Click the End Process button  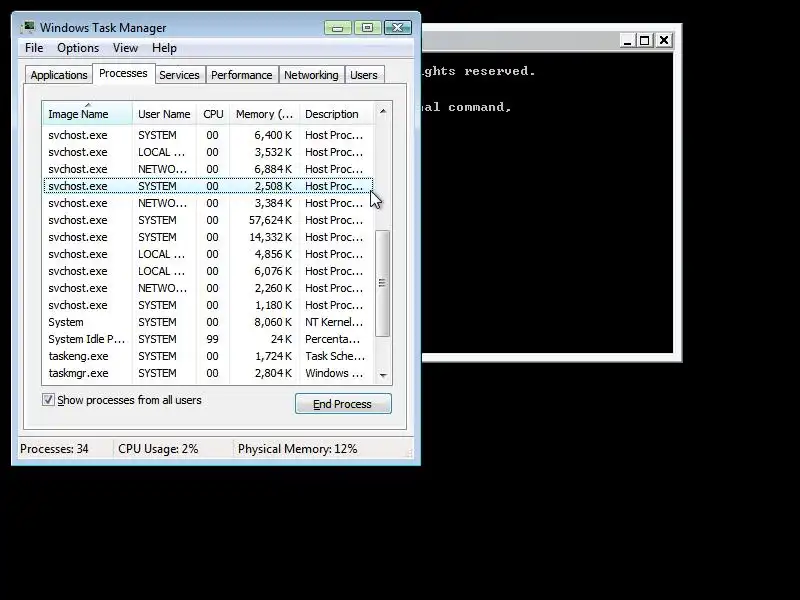[343, 404]
